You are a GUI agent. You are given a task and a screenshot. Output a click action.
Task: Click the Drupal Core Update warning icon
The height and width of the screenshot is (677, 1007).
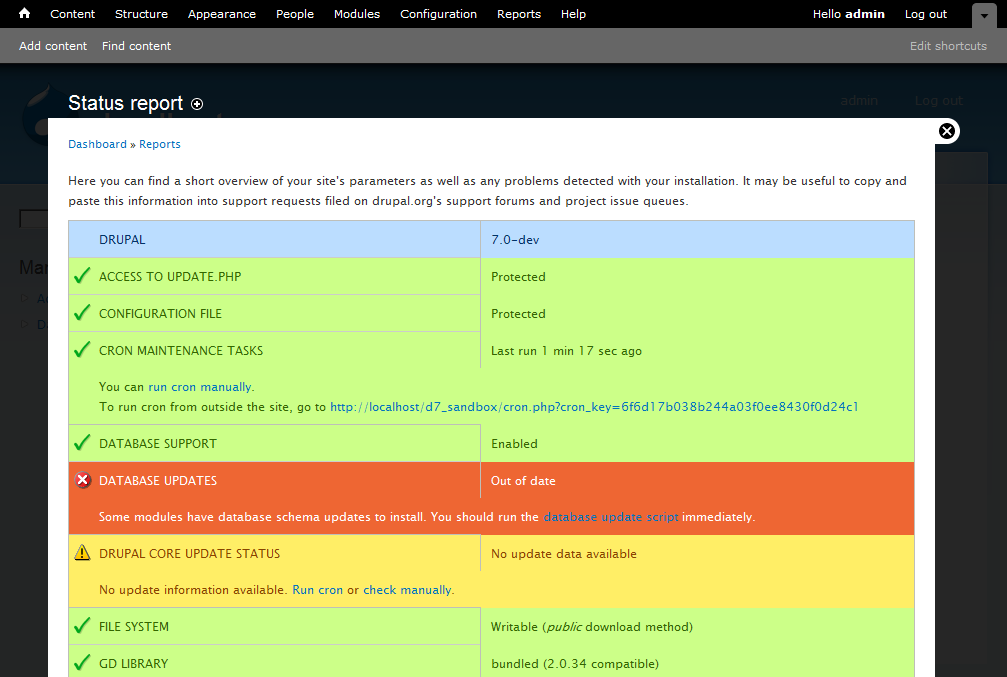(x=83, y=553)
